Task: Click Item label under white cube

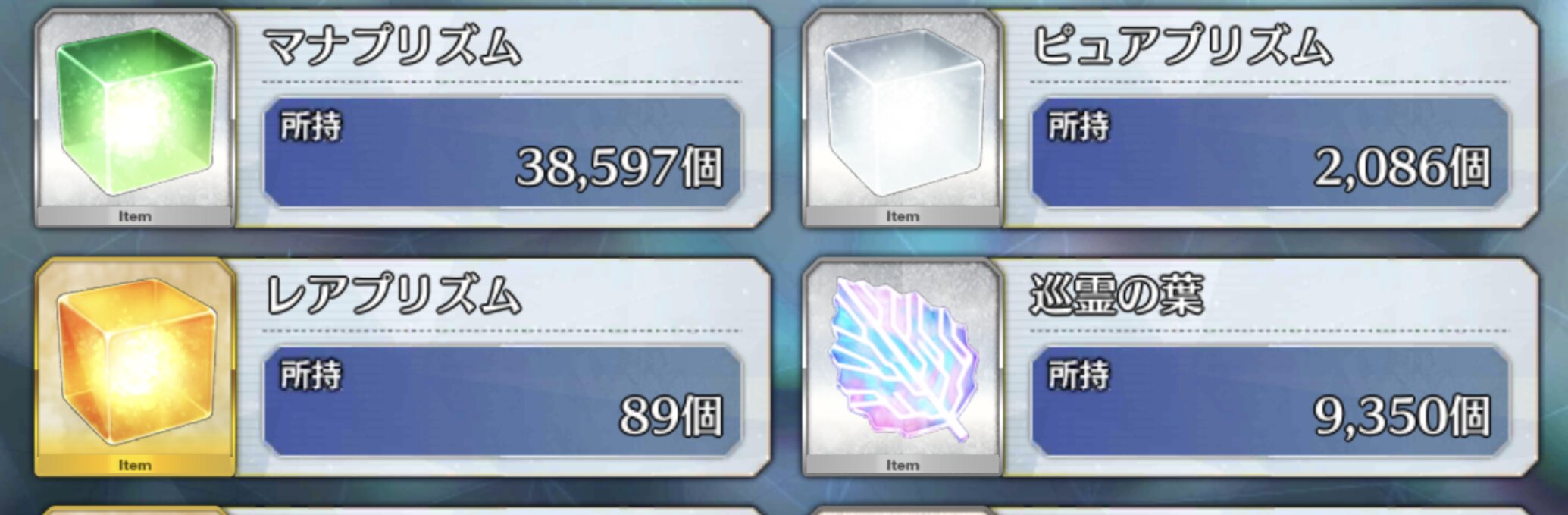Action: [x=903, y=216]
